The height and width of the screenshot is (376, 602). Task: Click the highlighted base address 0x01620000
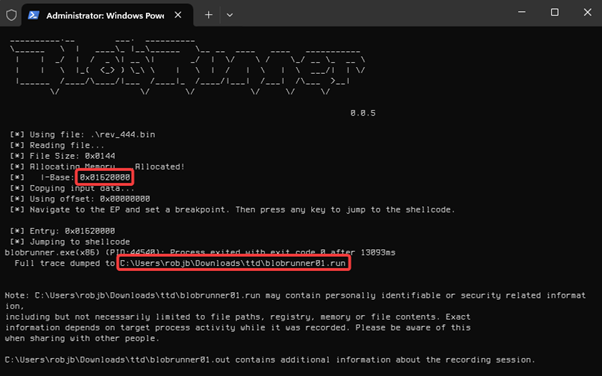pos(105,177)
